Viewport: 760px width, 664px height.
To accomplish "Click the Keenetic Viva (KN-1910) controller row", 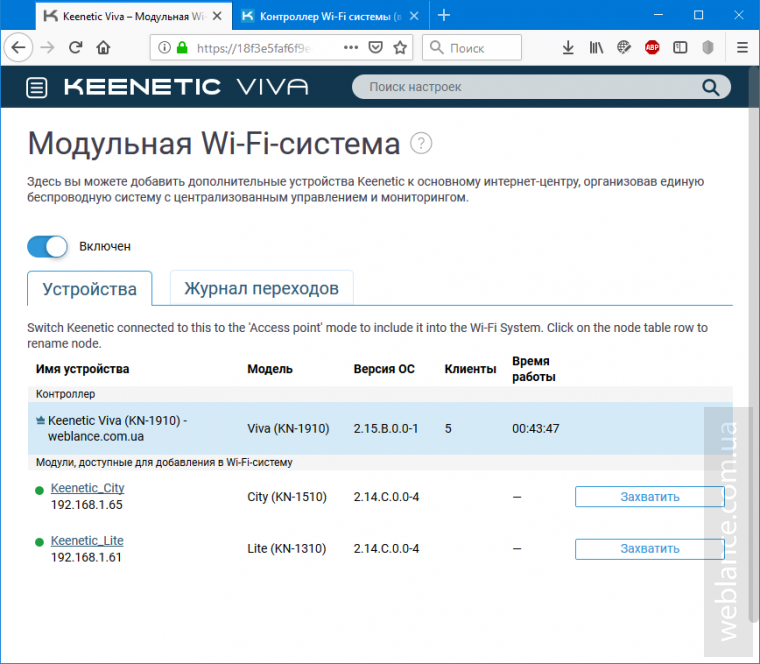I will coord(380,428).
